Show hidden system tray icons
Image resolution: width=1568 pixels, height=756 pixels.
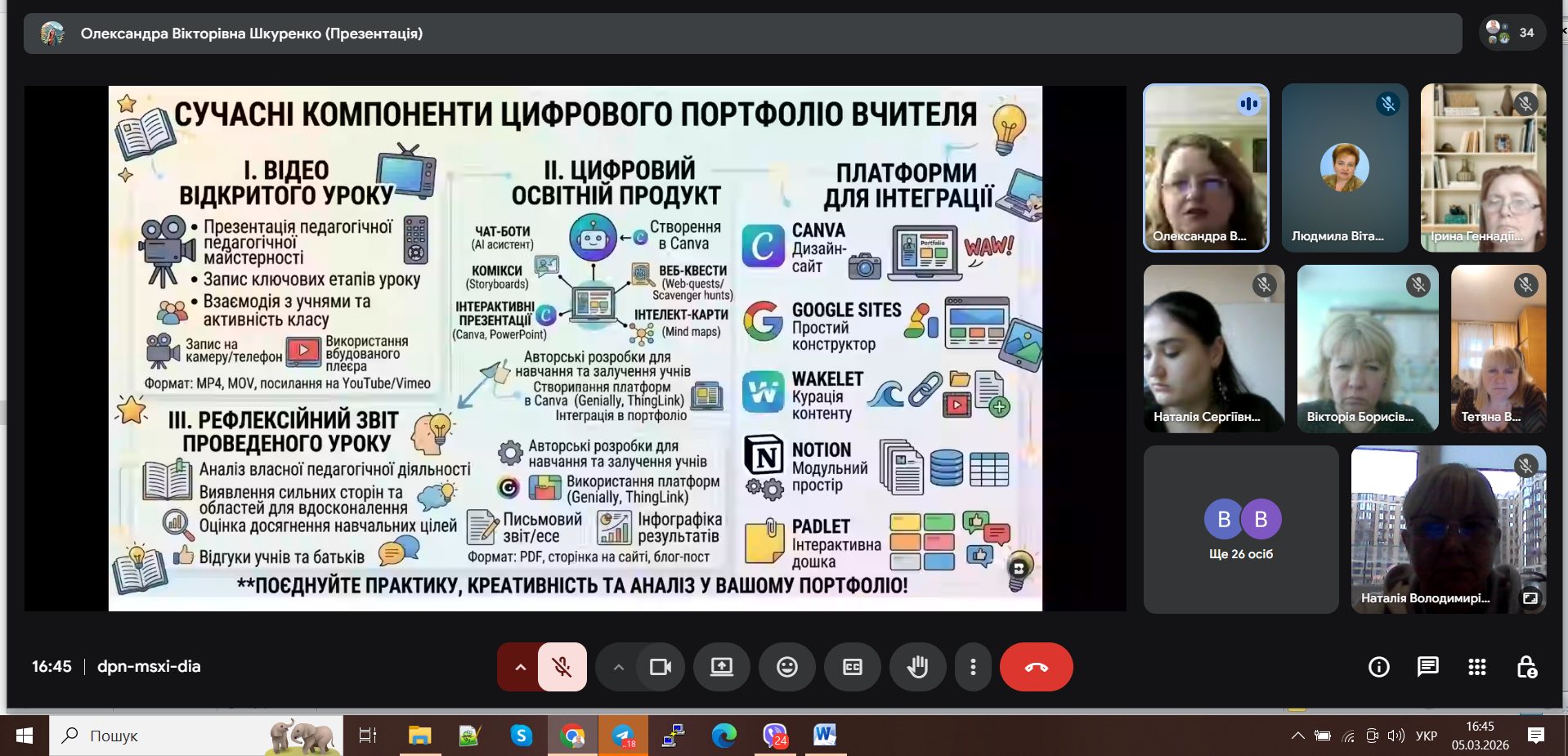[x=1297, y=736]
